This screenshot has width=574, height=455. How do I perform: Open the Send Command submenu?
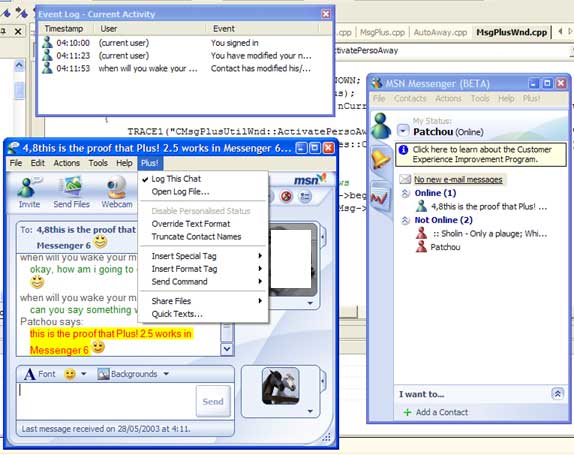click(204, 281)
